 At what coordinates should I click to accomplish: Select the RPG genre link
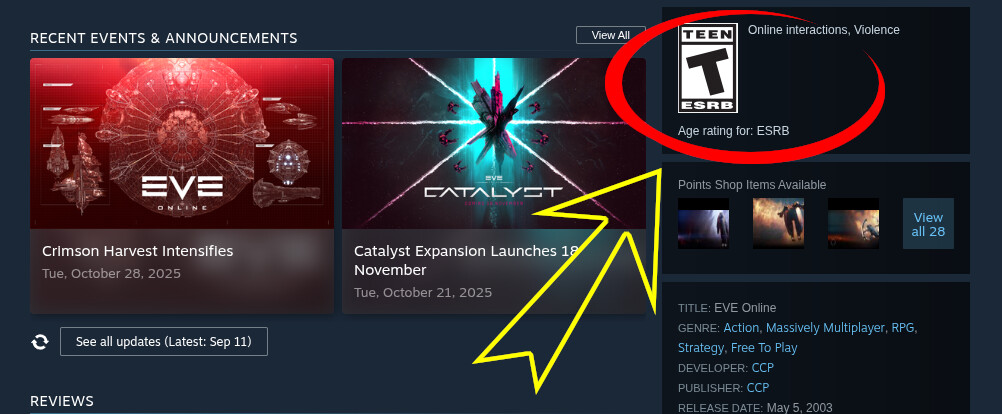(903, 328)
